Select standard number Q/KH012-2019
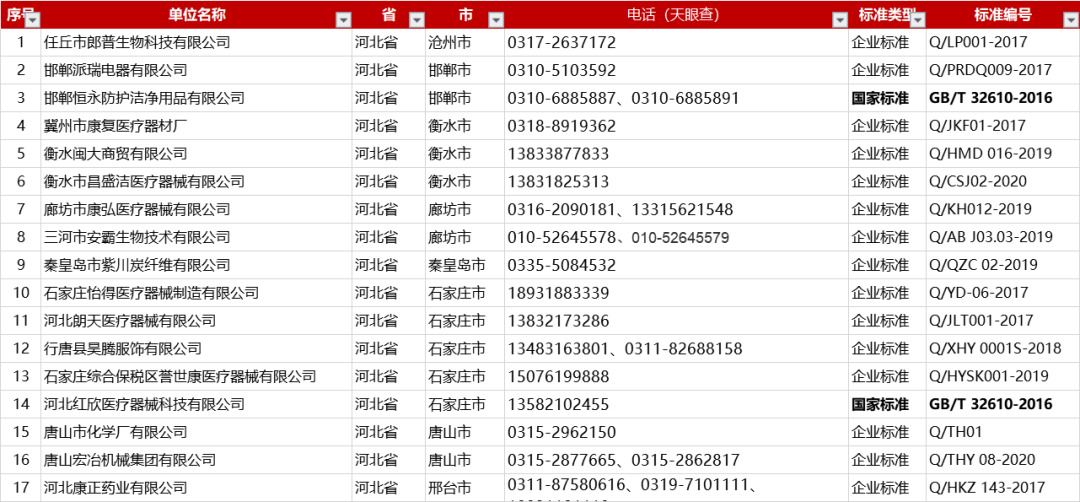 [1003, 209]
